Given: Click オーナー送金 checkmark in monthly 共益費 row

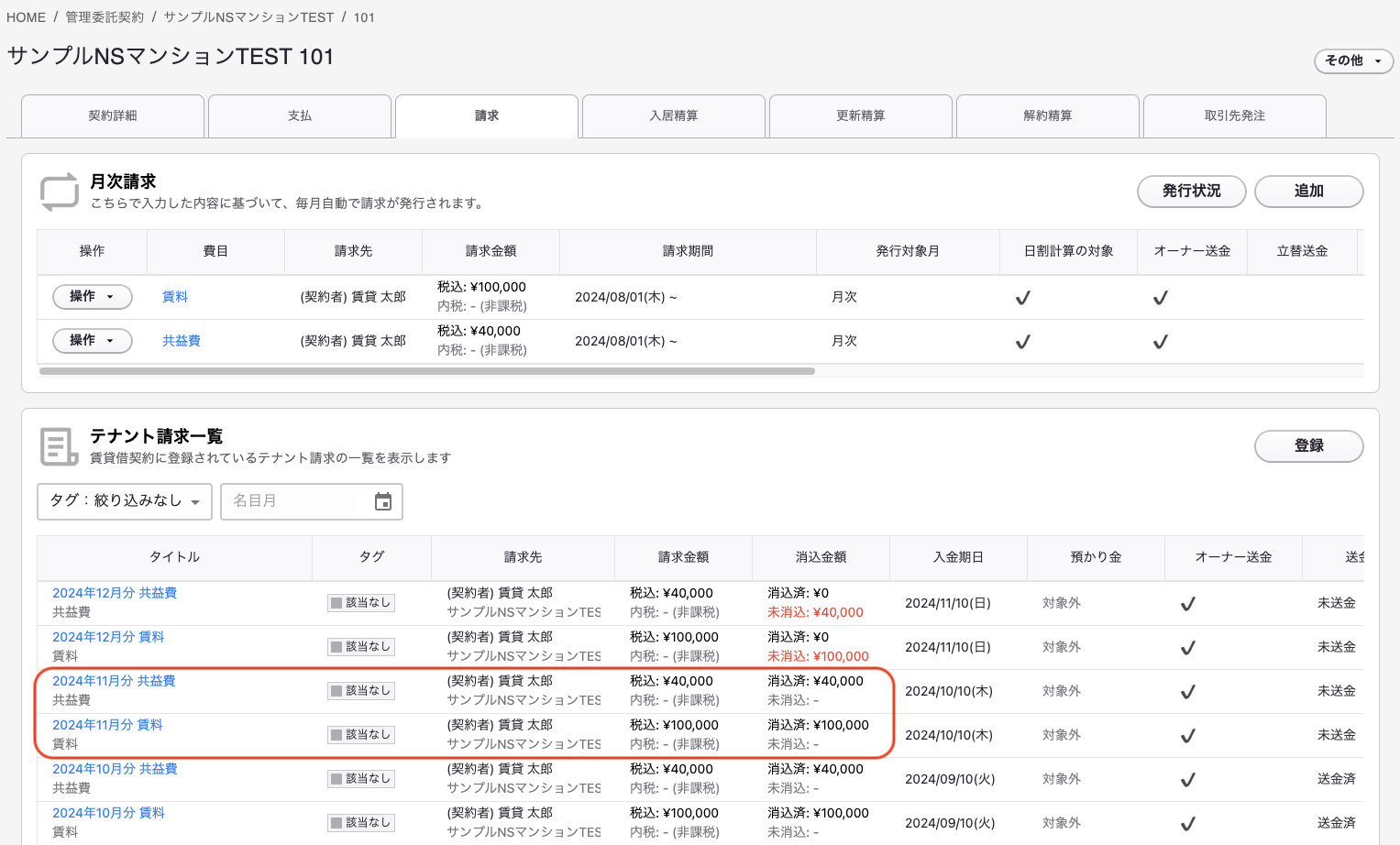Looking at the screenshot, I should click(x=1160, y=342).
